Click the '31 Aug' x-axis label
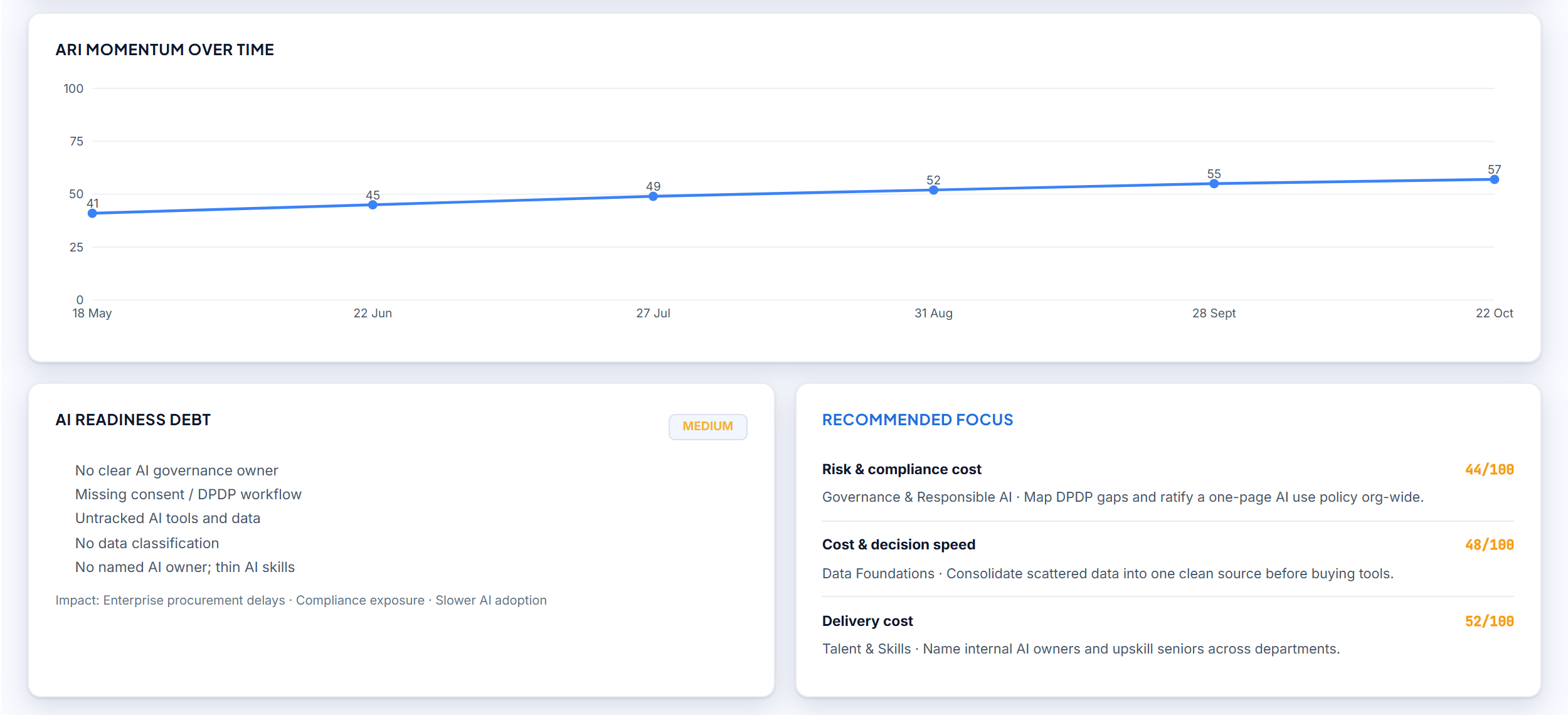Image resolution: width=1568 pixels, height=715 pixels. [x=933, y=313]
